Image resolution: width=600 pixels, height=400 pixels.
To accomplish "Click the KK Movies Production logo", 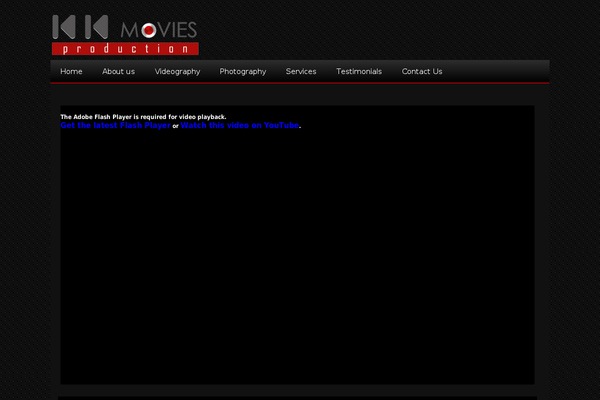I will coord(125,35).
